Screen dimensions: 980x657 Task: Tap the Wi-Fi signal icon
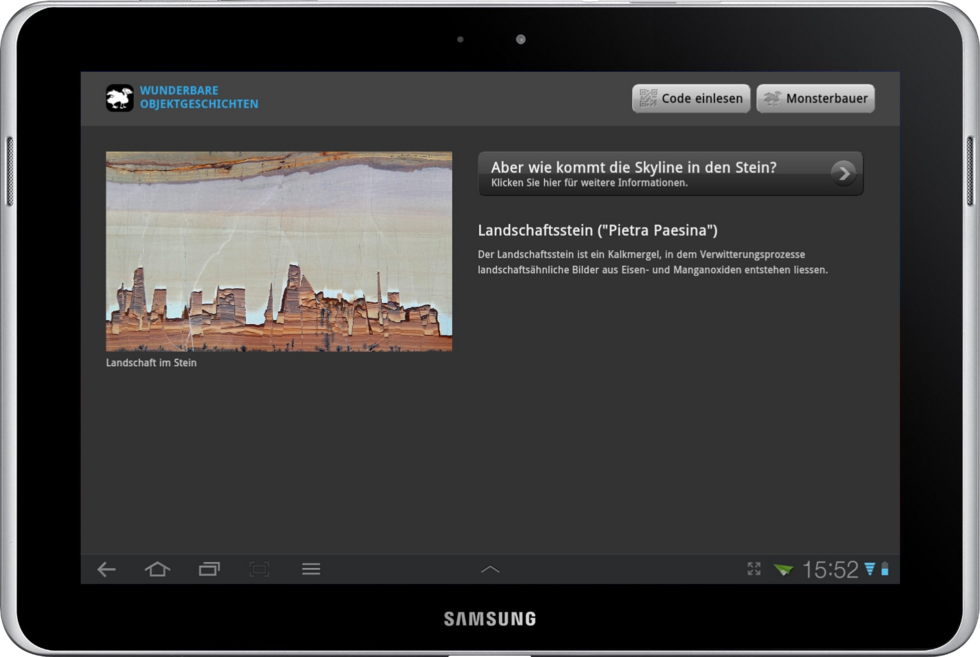(x=869, y=569)
